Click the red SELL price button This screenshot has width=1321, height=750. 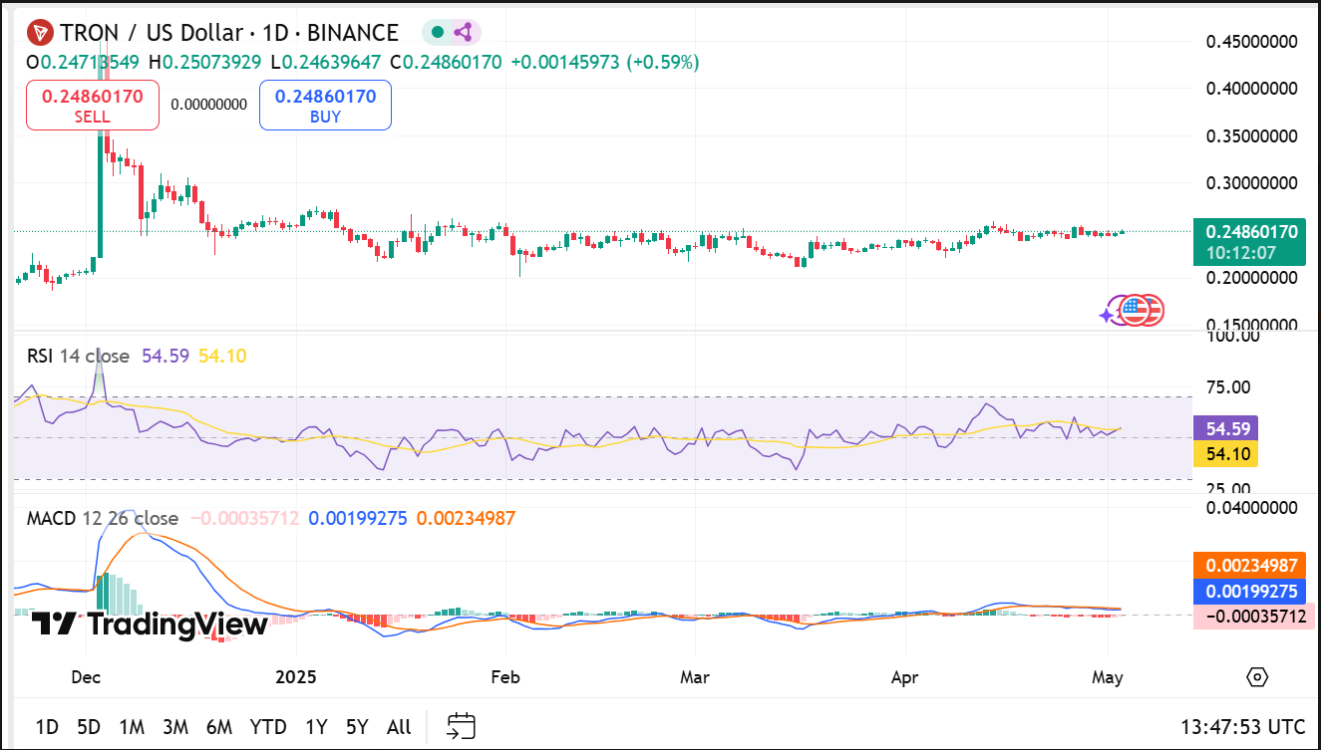(x=92, y=106)
